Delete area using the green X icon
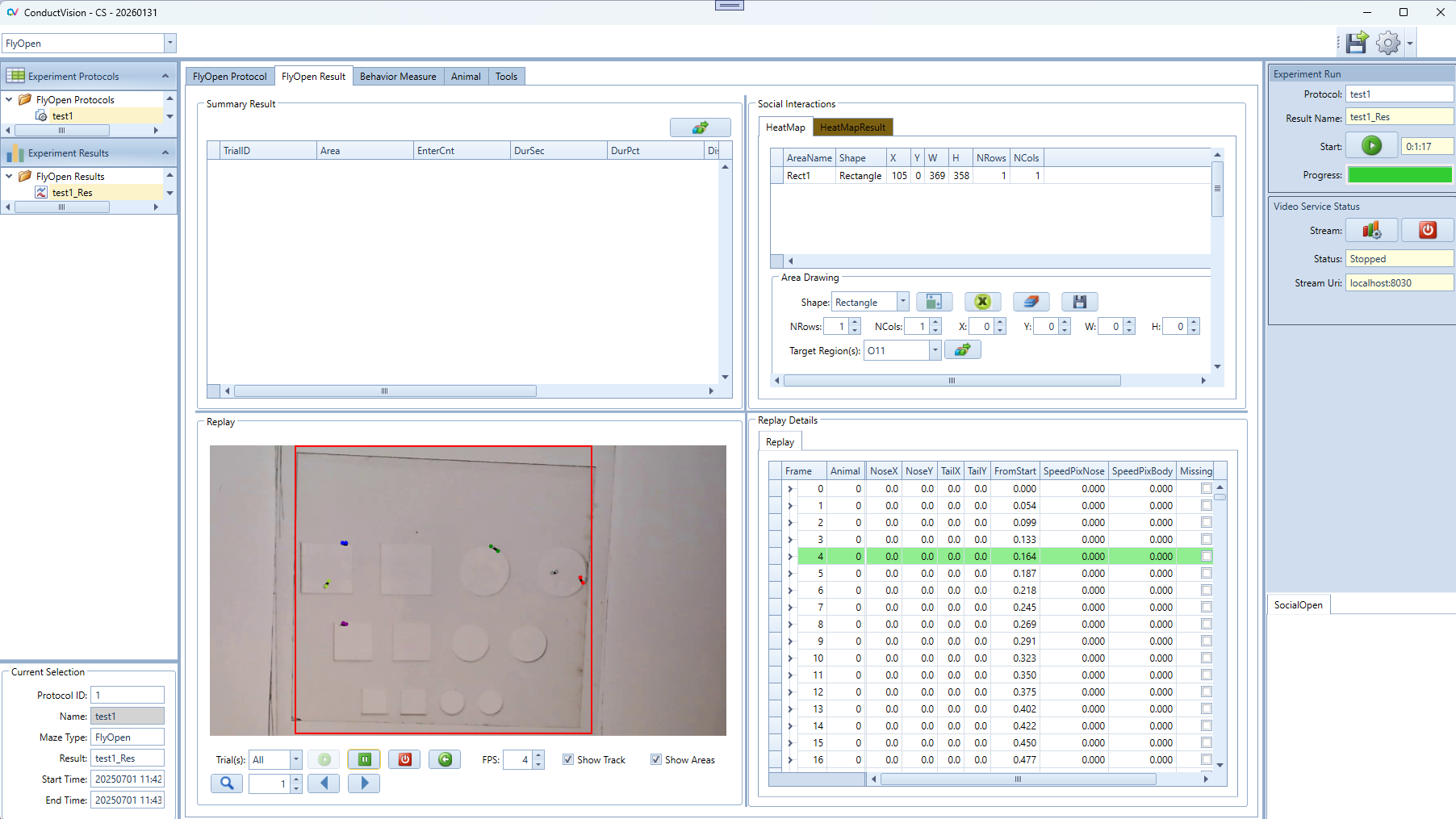 (982, 302)
